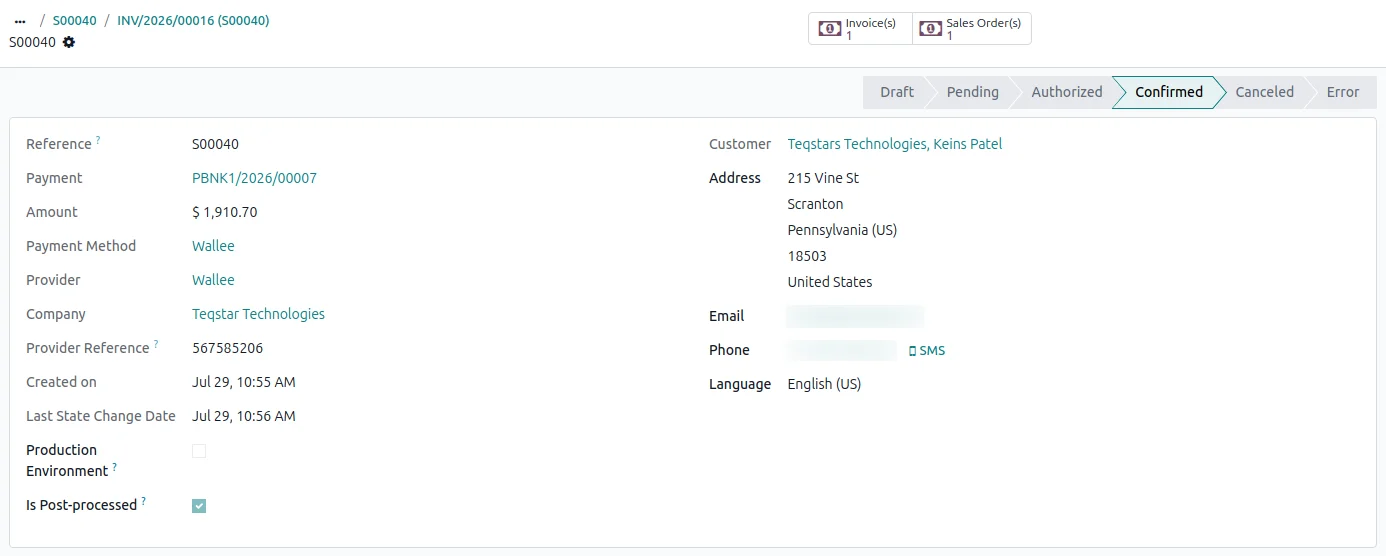
Task: Expand the collapsed breadcrumb ellipsis
Action: pos(20,21)
